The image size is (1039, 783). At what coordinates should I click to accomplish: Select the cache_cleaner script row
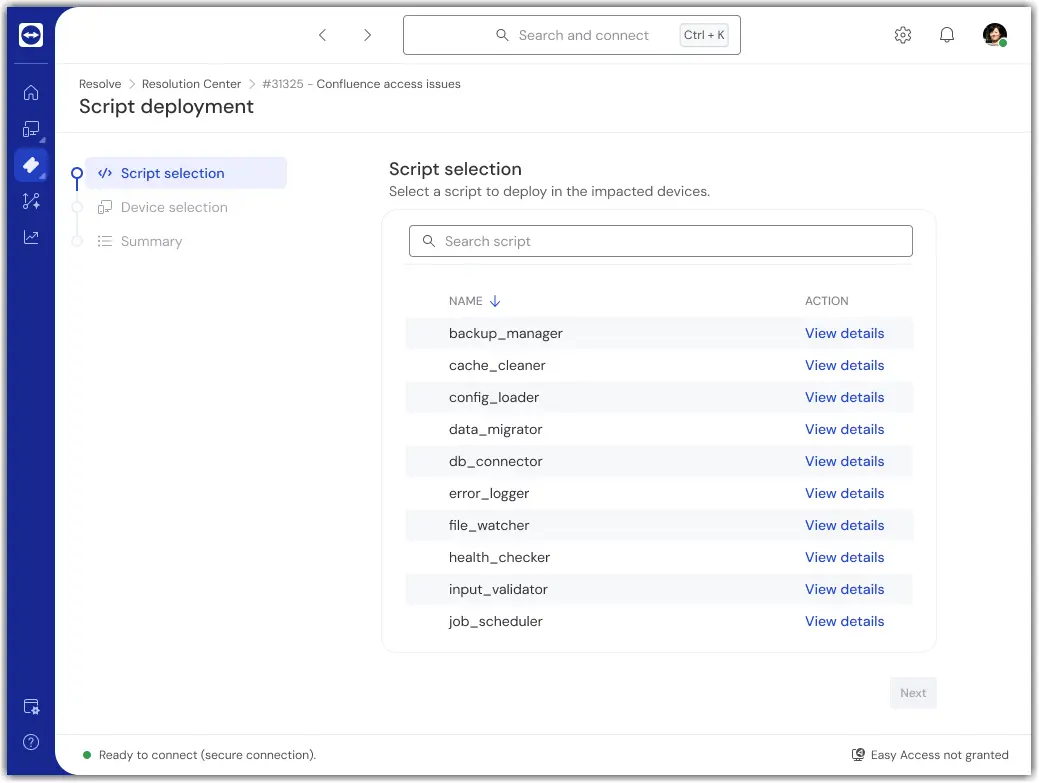659,366
